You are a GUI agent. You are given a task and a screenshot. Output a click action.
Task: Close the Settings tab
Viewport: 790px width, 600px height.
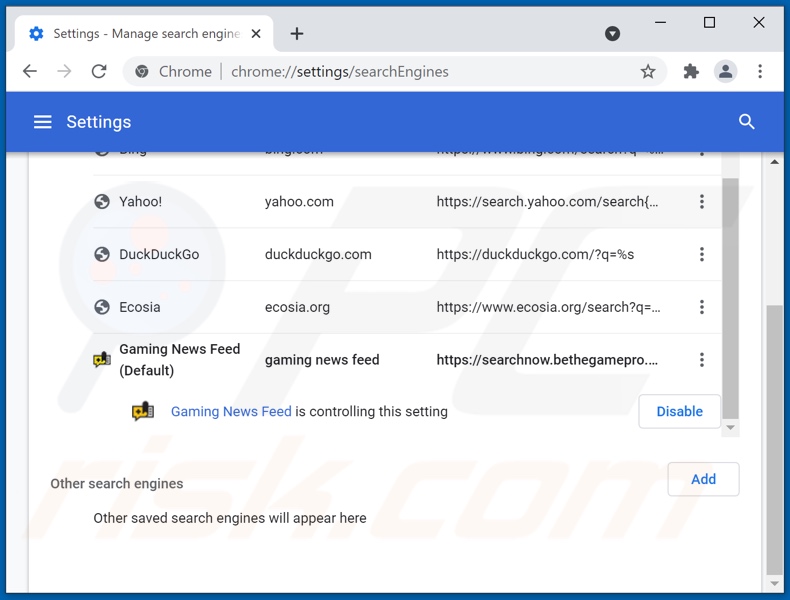pos(256,34)
